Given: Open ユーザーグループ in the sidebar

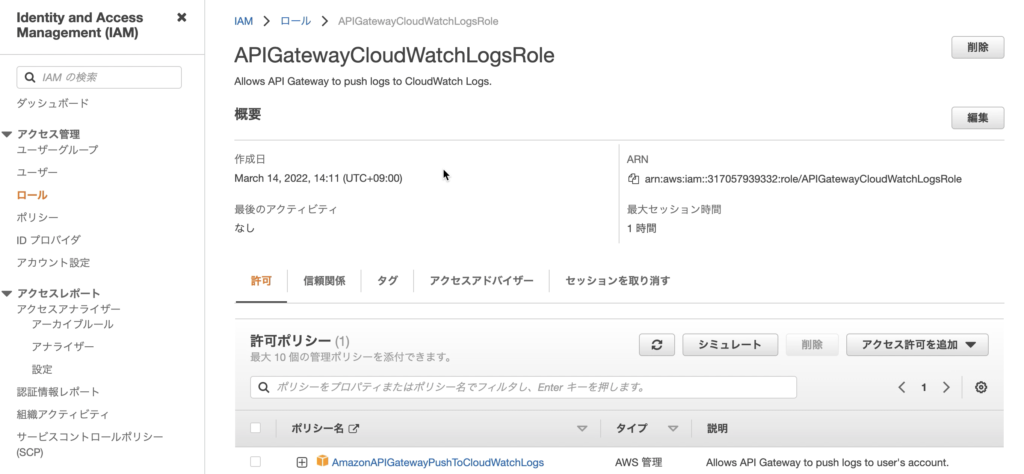Looking at the screenshot, I should pos(57,150).
